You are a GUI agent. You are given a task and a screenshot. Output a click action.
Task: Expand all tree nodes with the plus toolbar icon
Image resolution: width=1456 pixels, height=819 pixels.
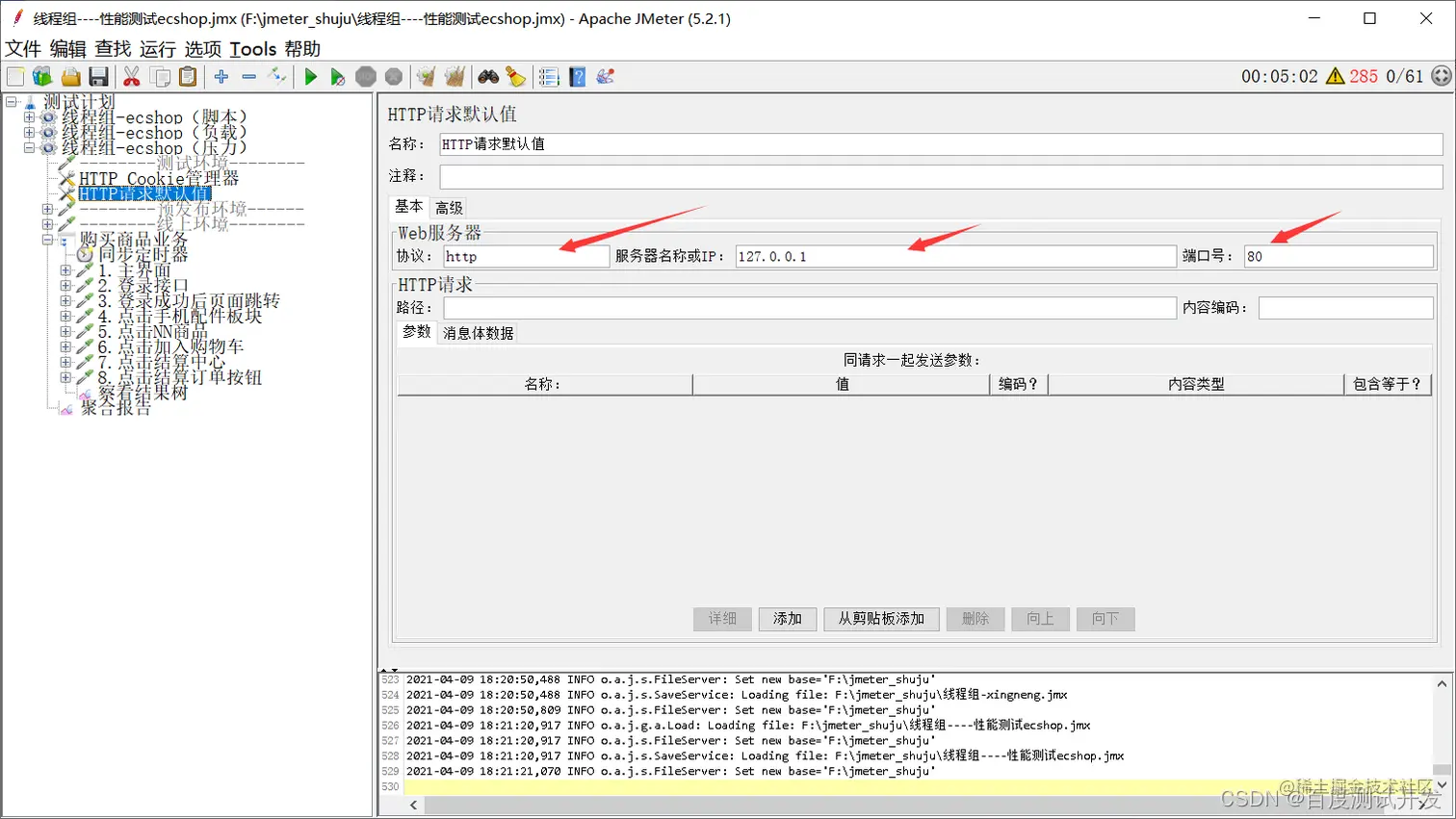(221, 77)
